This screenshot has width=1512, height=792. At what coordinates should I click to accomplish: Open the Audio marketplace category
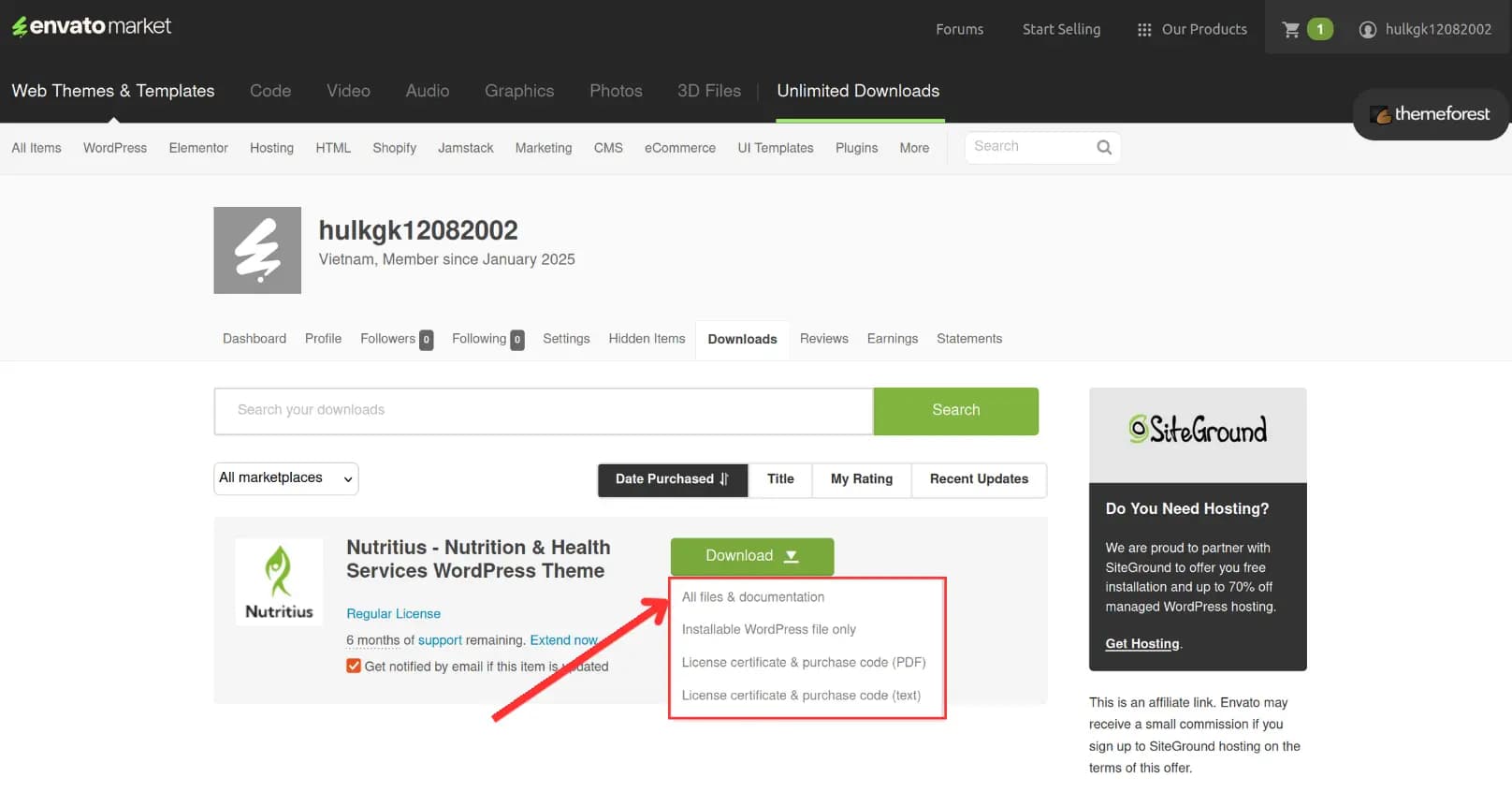point(428,91)
